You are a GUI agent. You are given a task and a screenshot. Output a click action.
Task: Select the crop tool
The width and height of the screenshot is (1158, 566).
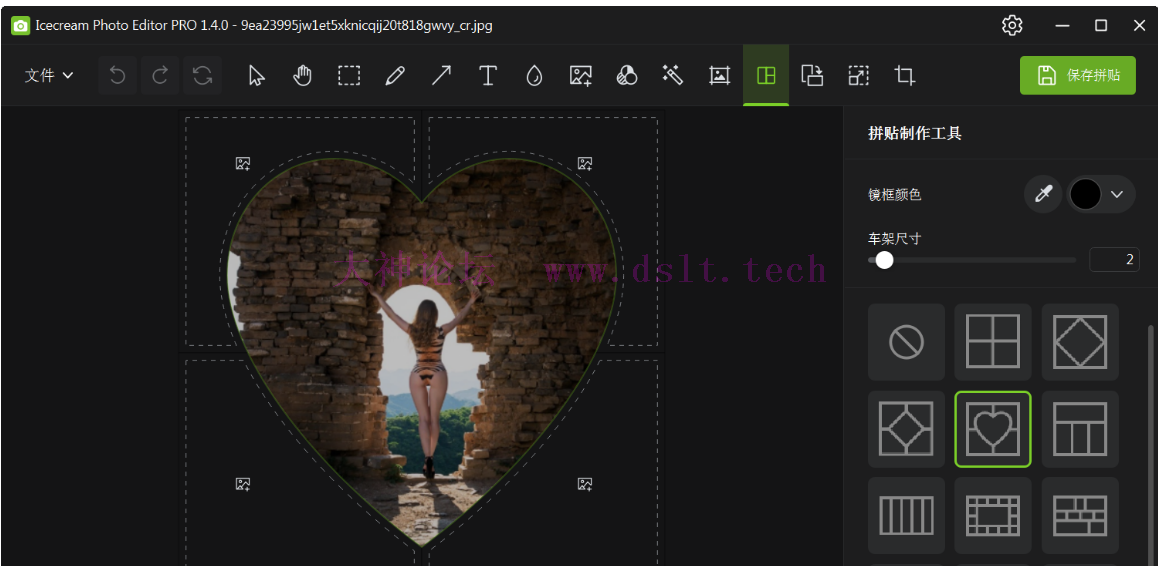point(905,75)
